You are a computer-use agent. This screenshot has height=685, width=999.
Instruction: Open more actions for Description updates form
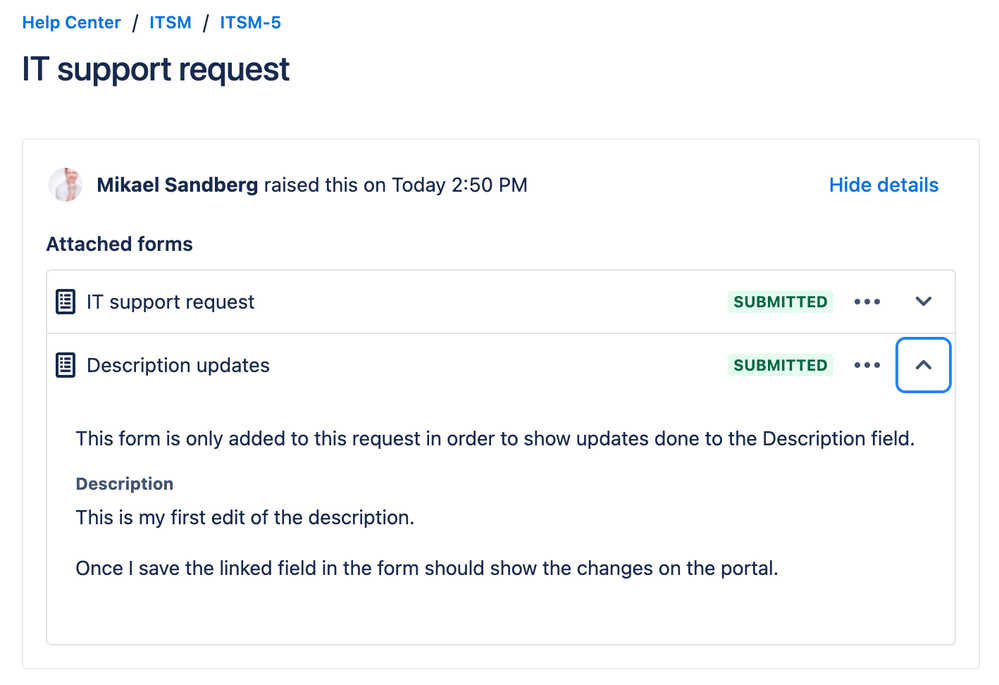point(866,365)
